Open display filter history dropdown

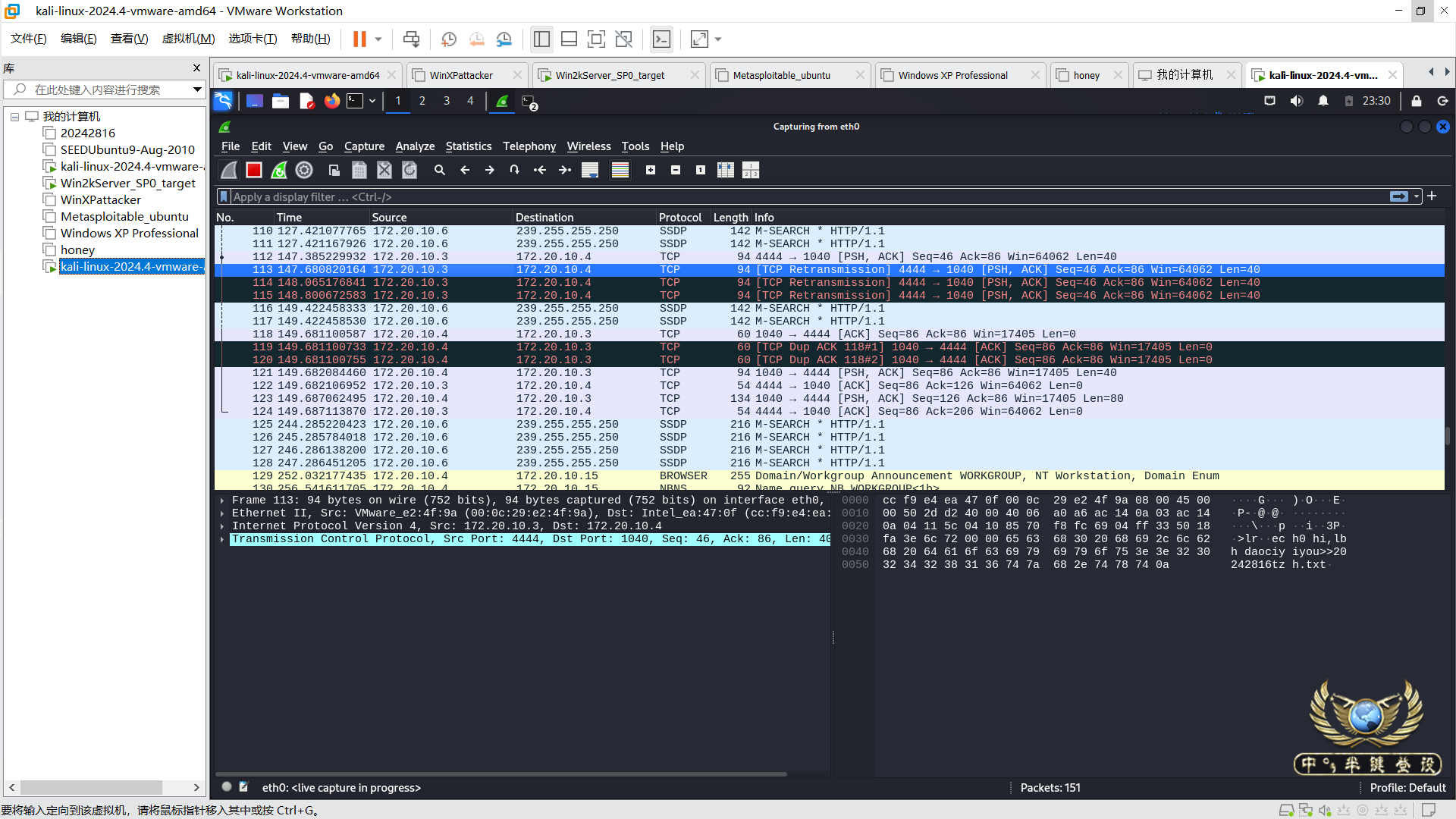(1417, 196)
